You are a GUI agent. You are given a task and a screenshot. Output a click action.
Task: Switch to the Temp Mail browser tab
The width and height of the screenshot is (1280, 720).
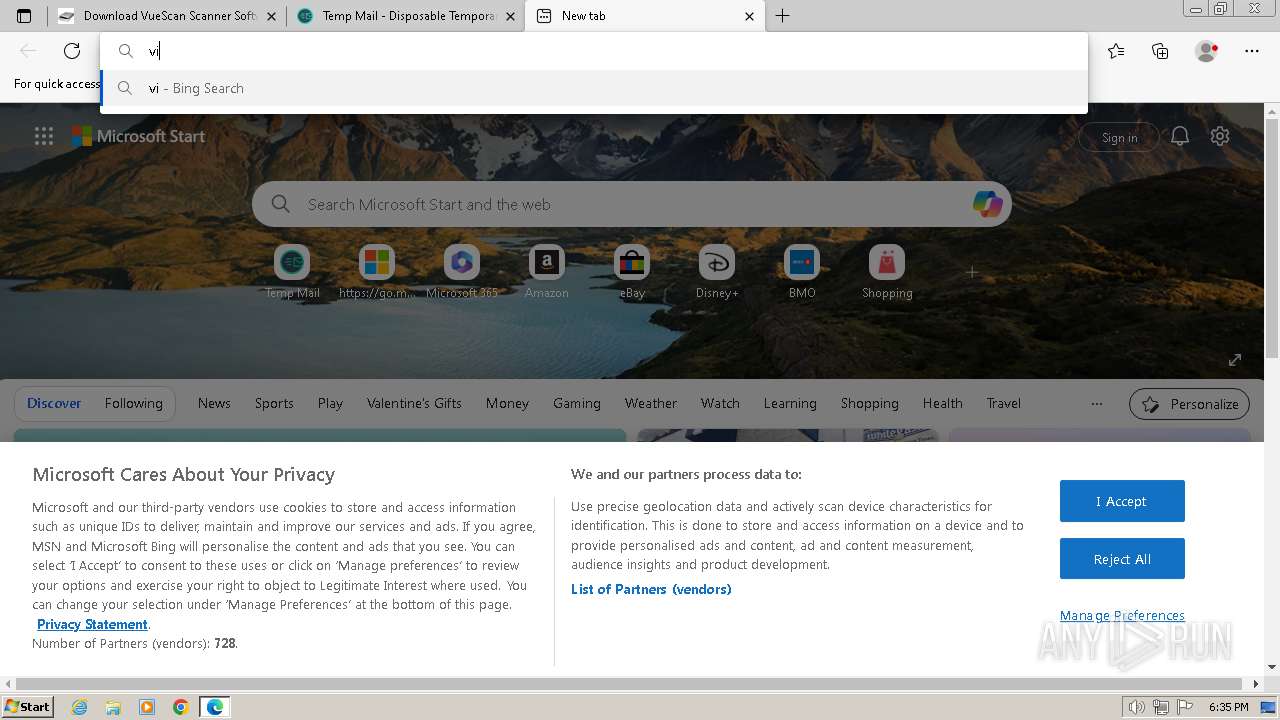405,16
